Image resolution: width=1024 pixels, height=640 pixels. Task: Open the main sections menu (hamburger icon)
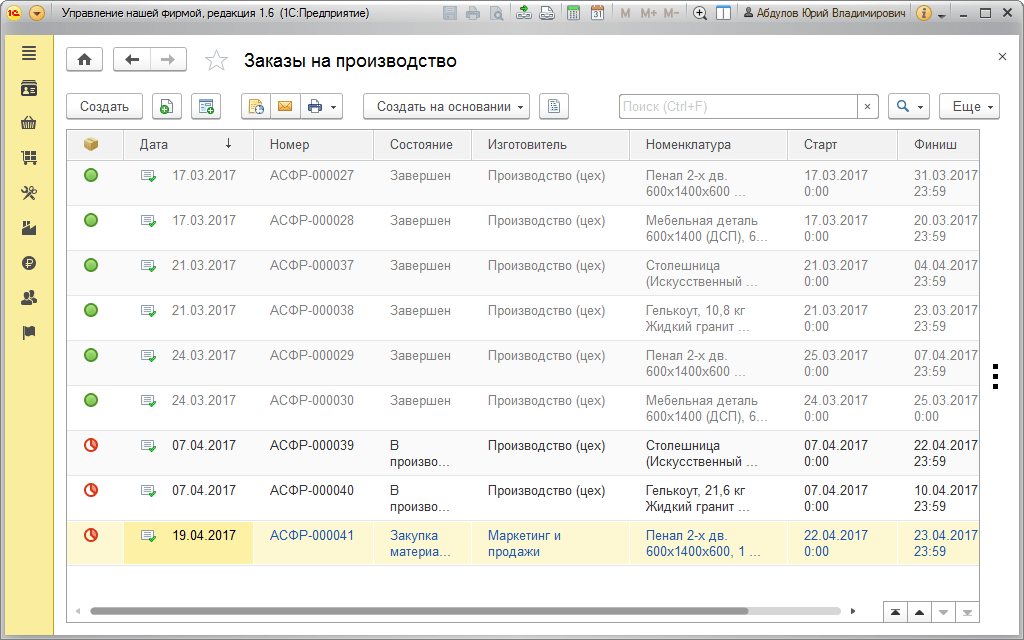pyautogui.click(x=29, y=54)
